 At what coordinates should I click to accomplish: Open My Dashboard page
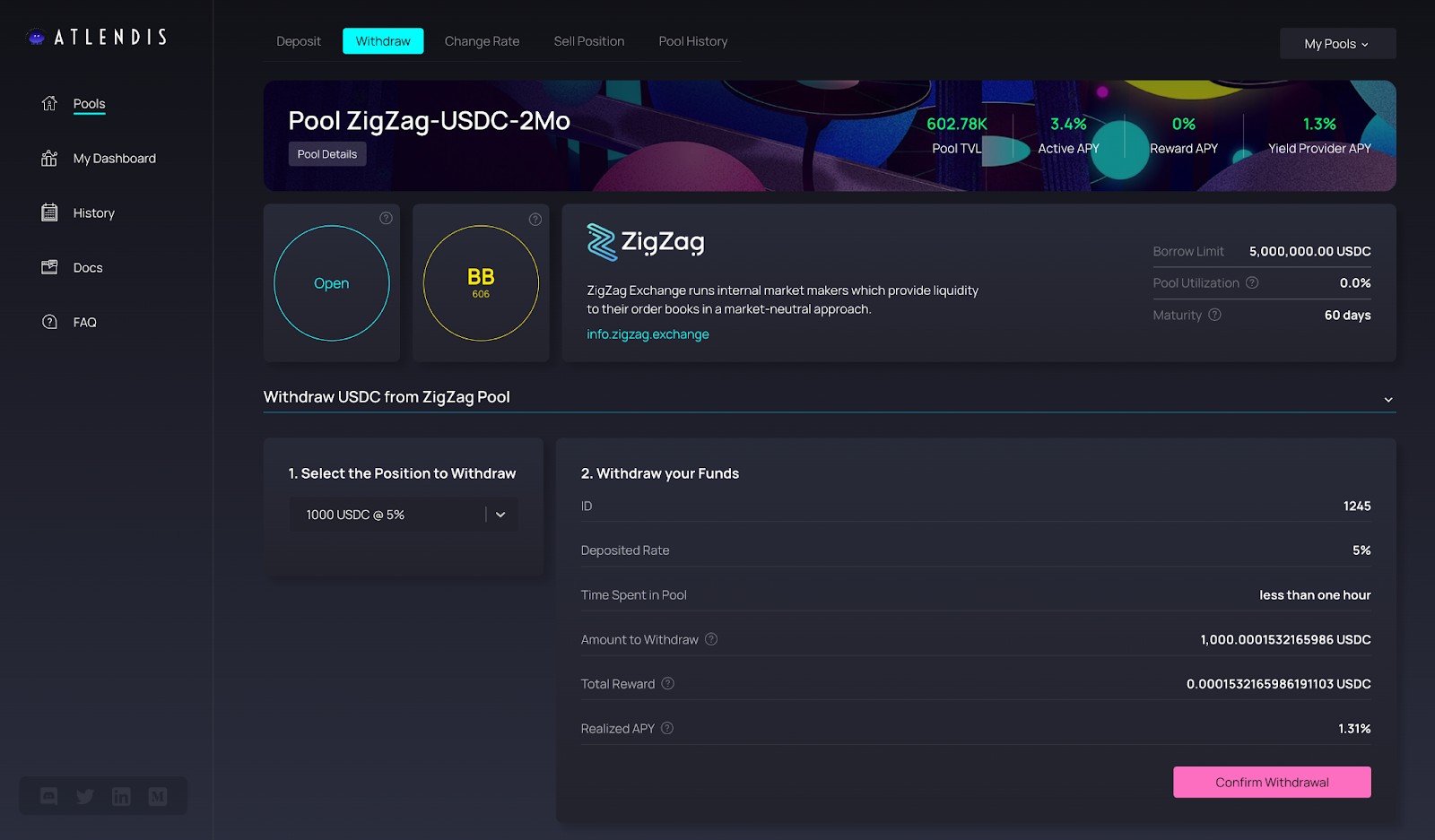click(114, 159)
